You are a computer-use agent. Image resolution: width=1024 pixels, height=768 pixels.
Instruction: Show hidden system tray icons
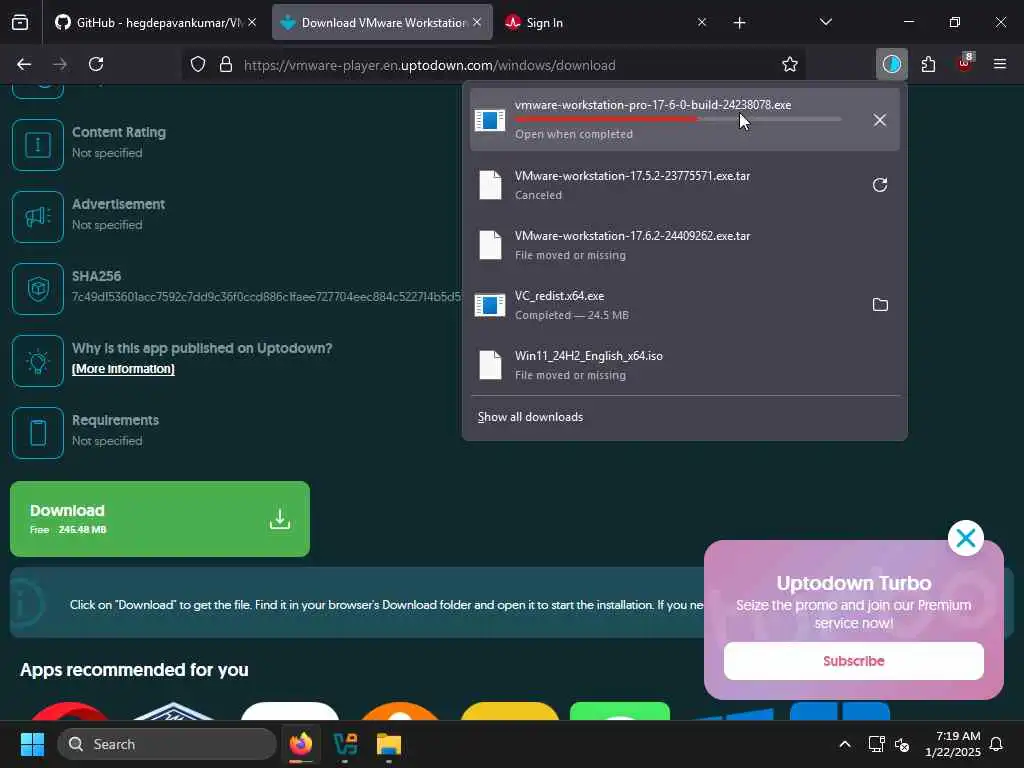(x=844, y=744)
